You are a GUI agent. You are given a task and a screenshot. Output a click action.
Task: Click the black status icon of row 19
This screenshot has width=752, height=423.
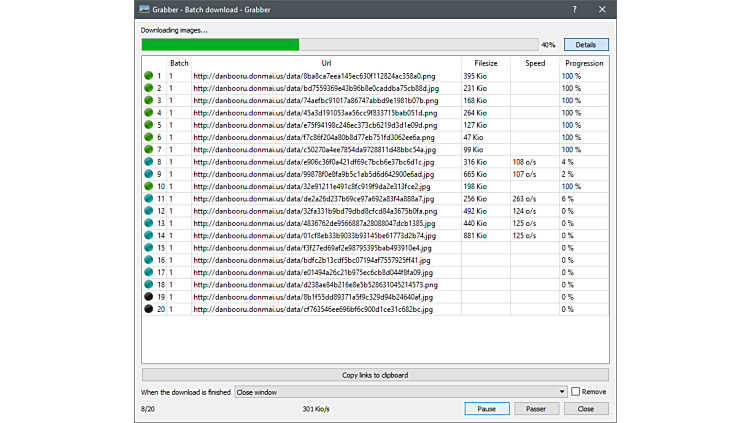click(x=148, y=297)
